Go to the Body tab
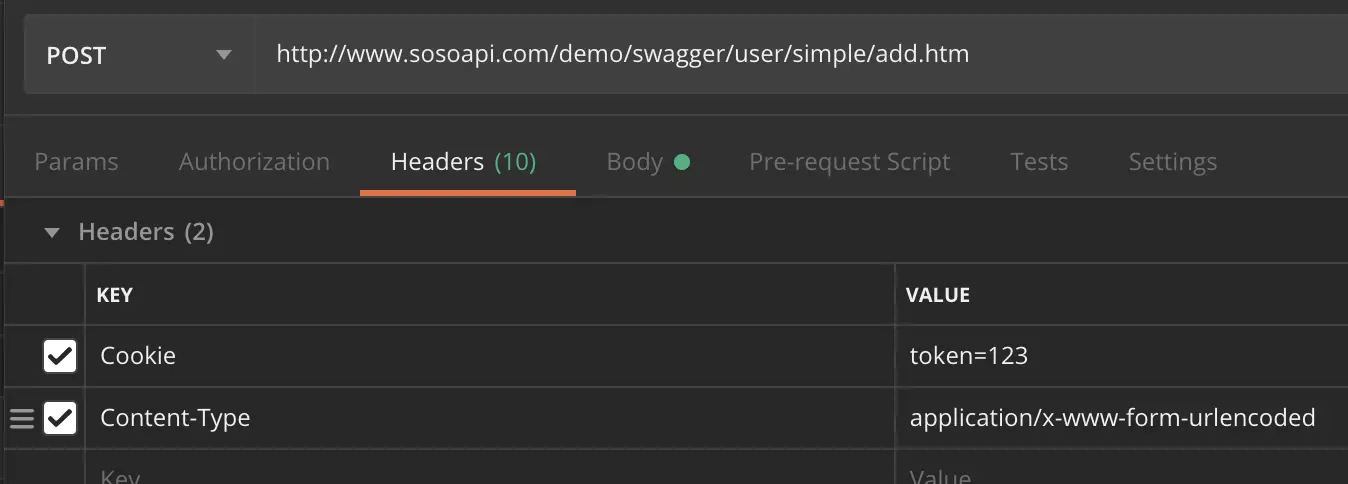Screen dimensions: 1348x484 tap(648, 162)
